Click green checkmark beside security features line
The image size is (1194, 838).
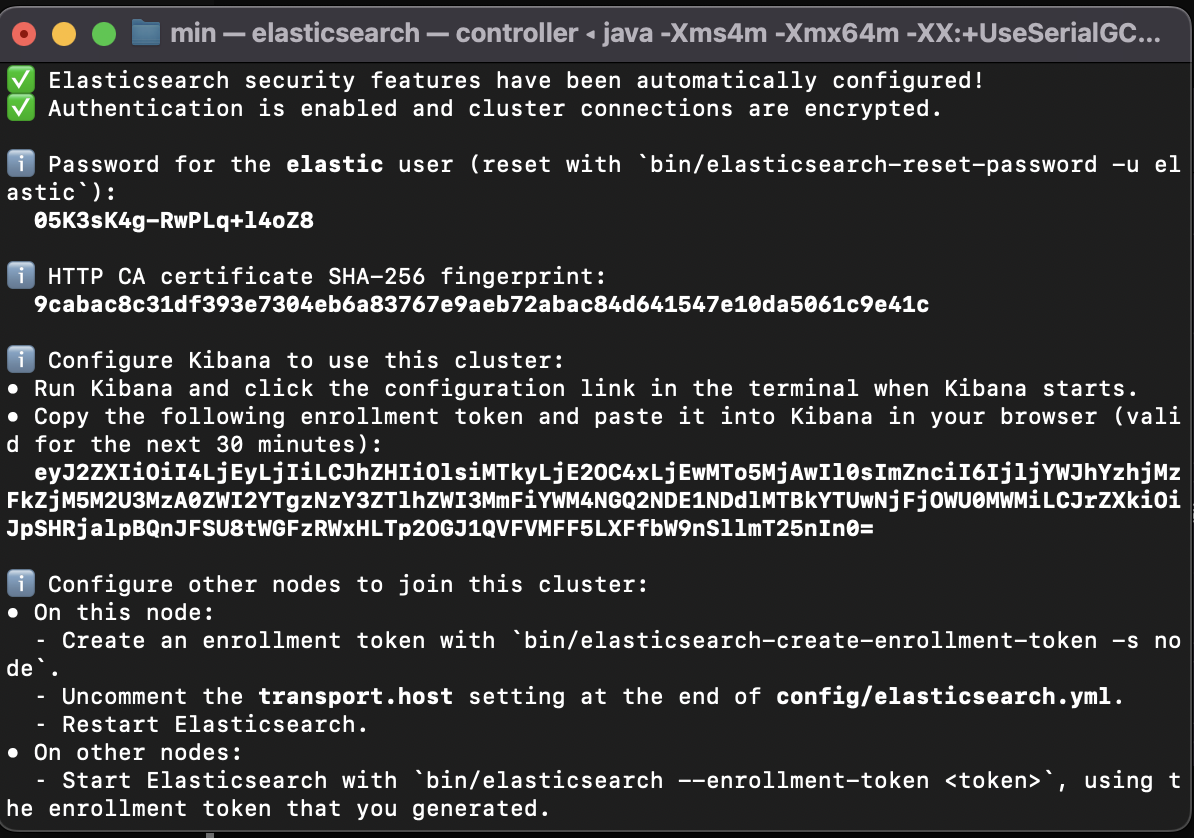click(21, 79)
